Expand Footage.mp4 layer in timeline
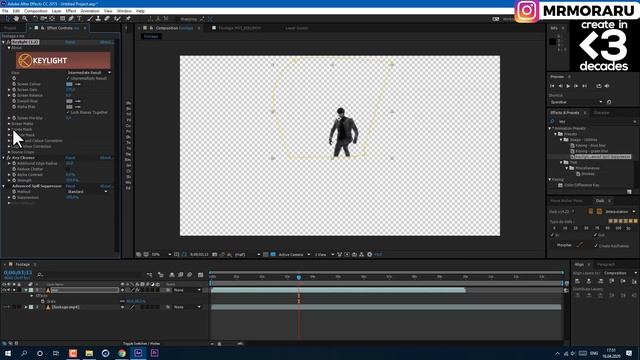640x360 pixels. click(x=26, y=307)
